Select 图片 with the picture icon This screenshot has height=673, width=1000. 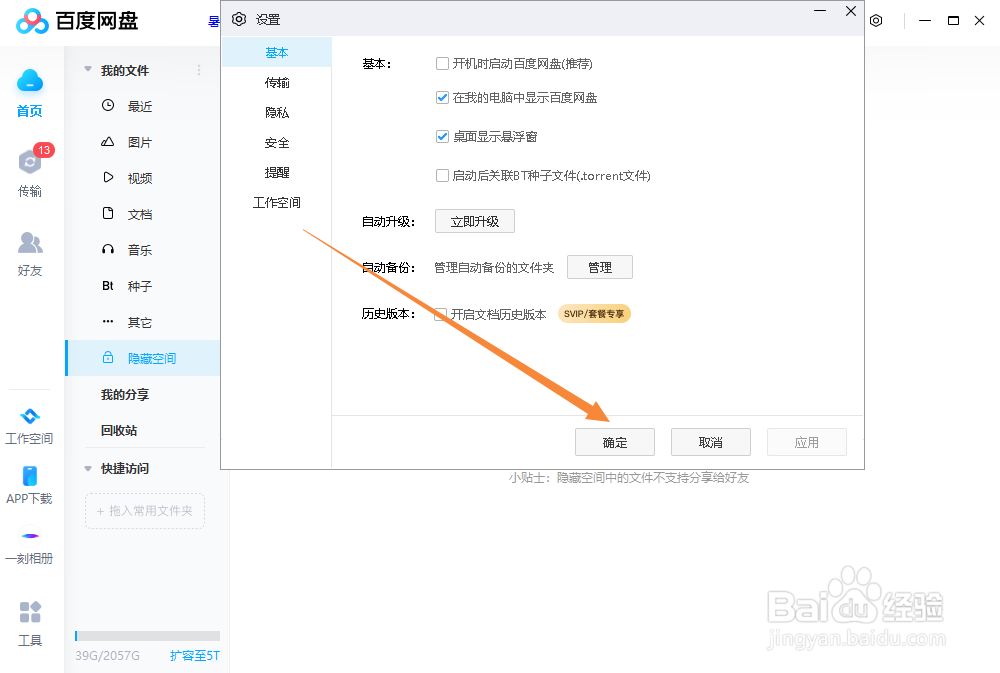coord(142,142)
